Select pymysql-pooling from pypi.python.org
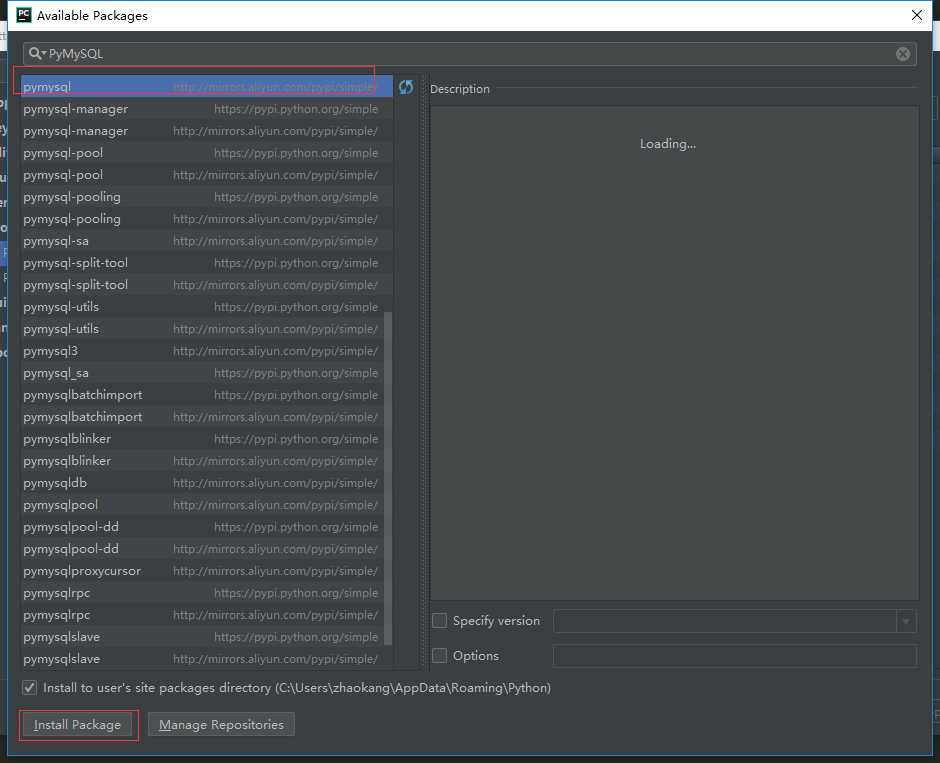This screenshot has width=940, height=763. click(x=207, y=197)
